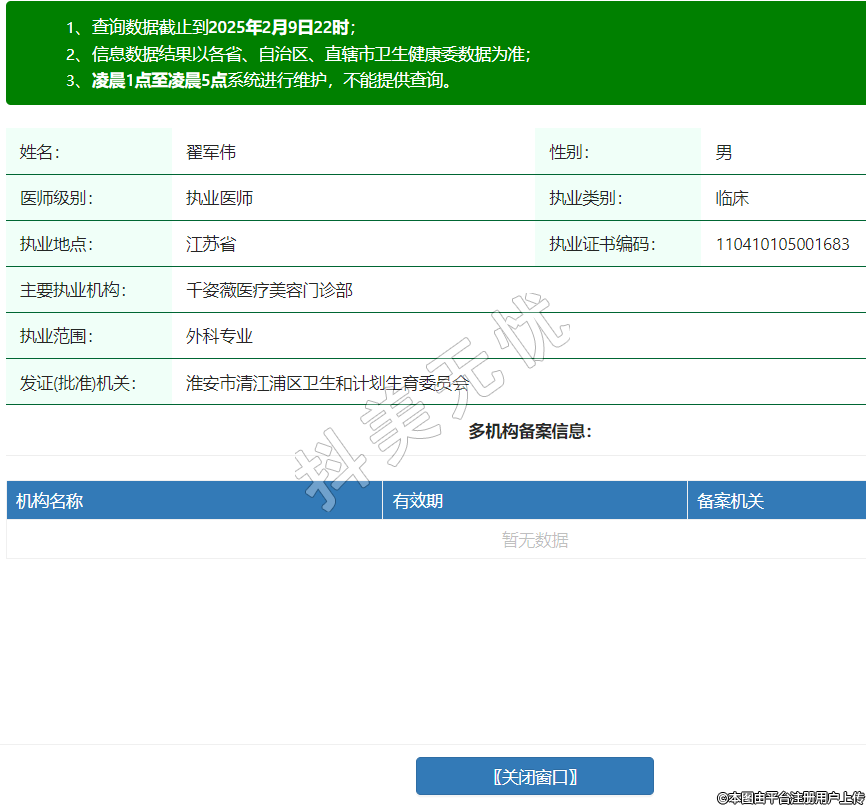Click the issuing authority 淮安市清江浦区卫生和计划生育委员会
The height and width of the screenshot is (805, 866).
click(x=327, y=382)
